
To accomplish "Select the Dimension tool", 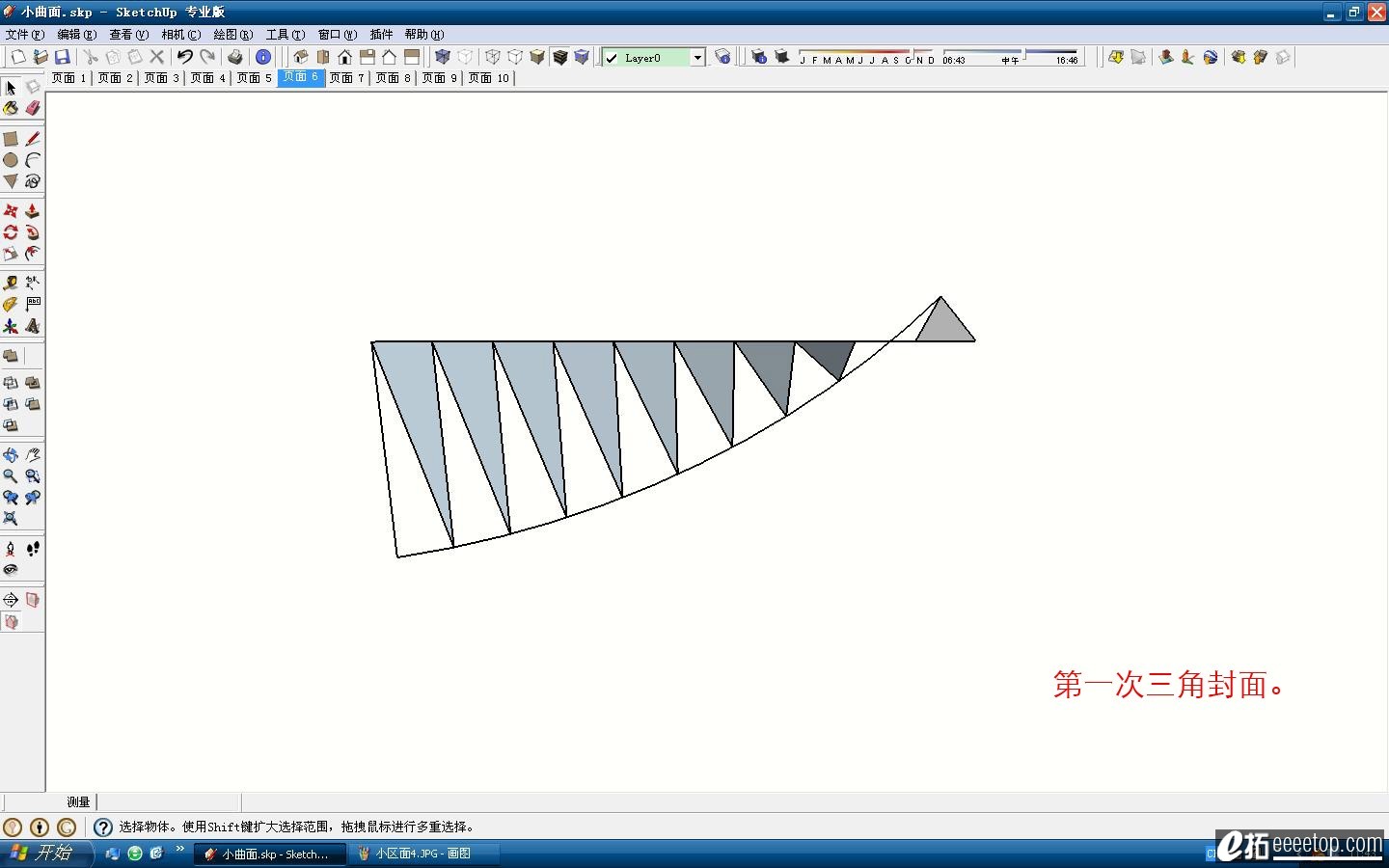I will pos(32,284).
